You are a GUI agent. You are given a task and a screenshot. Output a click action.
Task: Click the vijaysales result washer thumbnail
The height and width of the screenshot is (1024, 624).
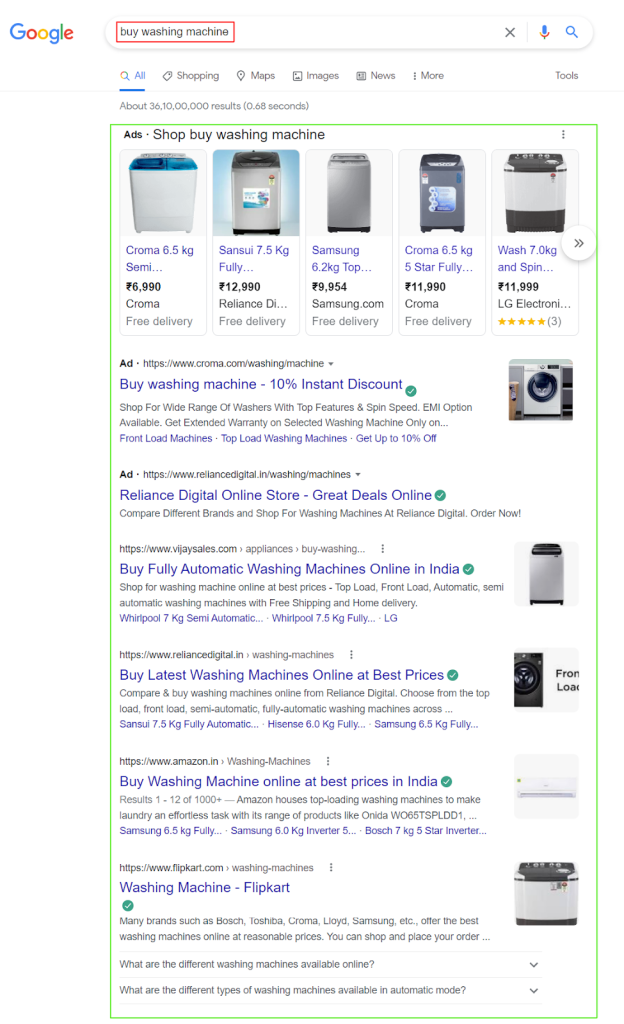tap(546, 574)
